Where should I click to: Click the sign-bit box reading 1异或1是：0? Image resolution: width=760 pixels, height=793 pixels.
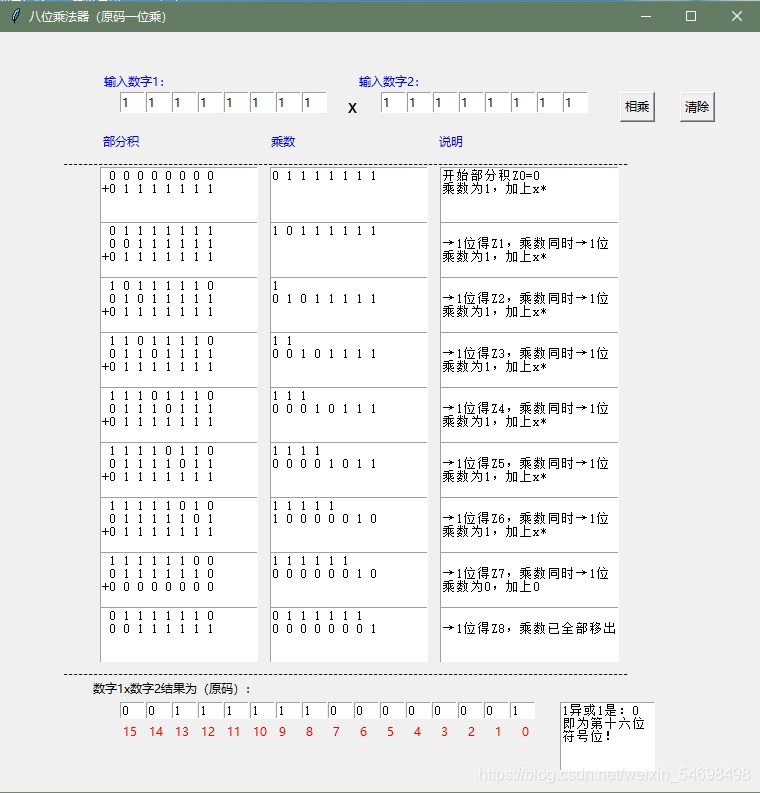[x=607, y=736]
